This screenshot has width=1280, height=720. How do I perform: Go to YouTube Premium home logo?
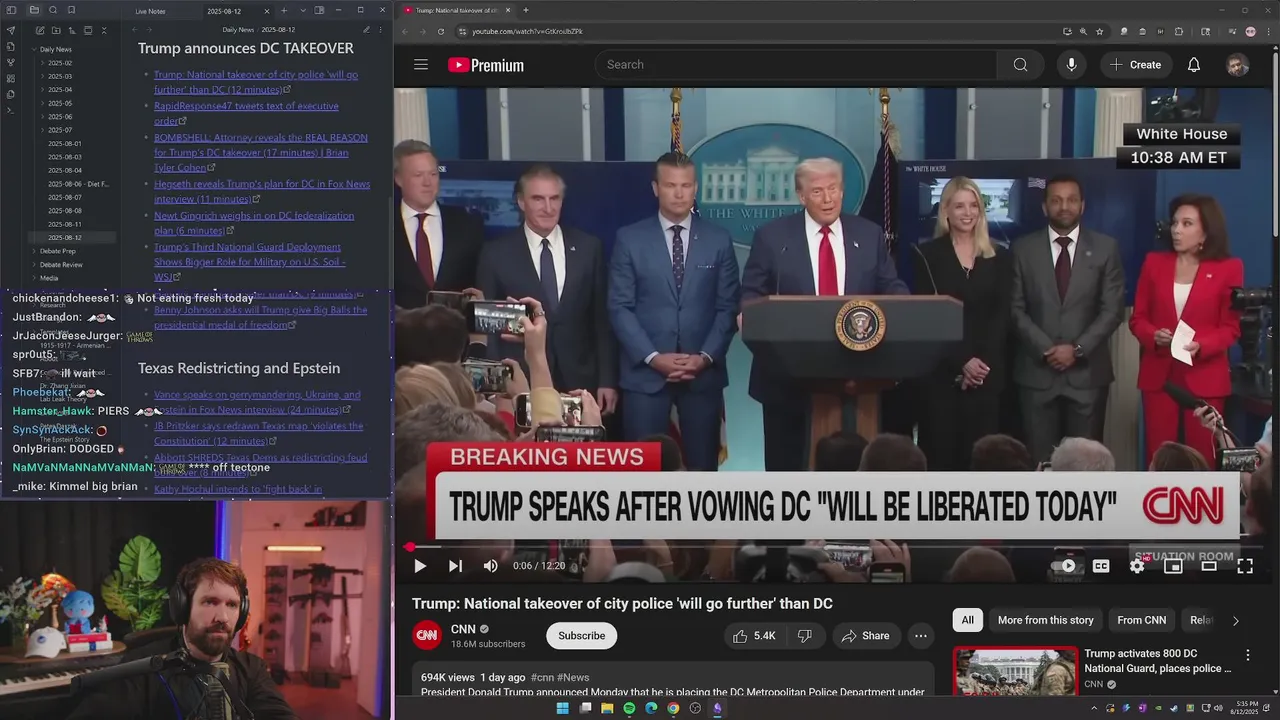coord(486,65)
